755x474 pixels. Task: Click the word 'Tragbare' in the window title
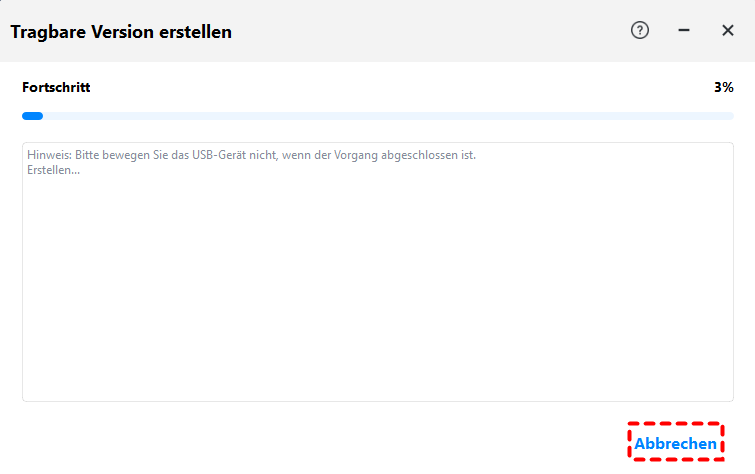[47, 32]
